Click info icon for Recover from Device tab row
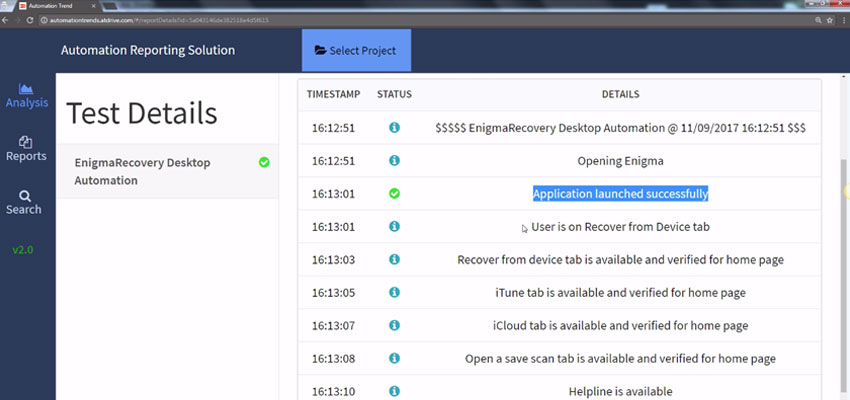This screenshot has height=400, width=850. pyautogui.click(x=395, y=227)
